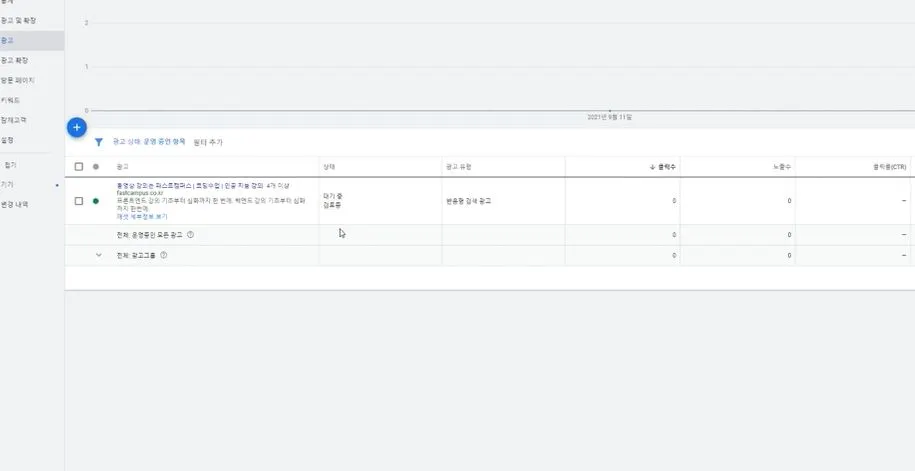Click the 반응형 검색 광고 cell

pos(469,201)
